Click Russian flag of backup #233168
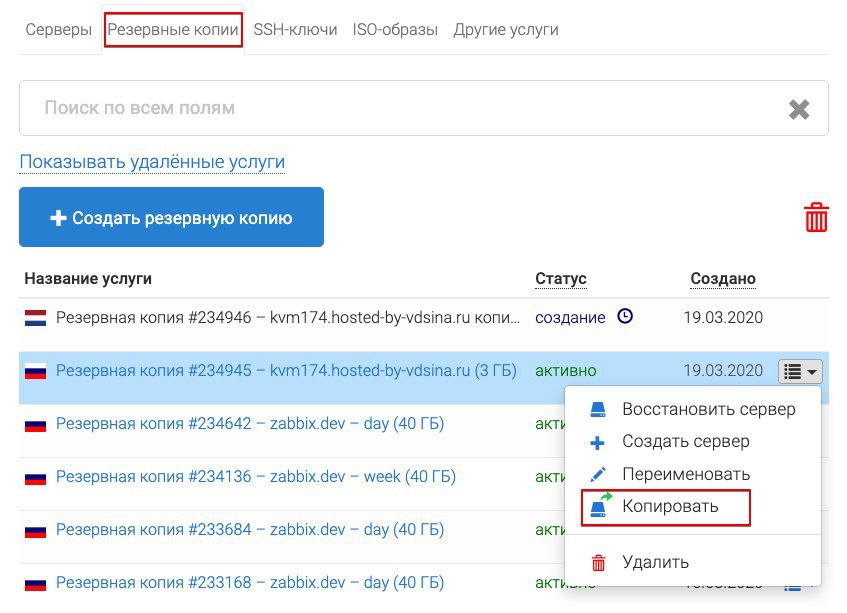 point(35,583)
